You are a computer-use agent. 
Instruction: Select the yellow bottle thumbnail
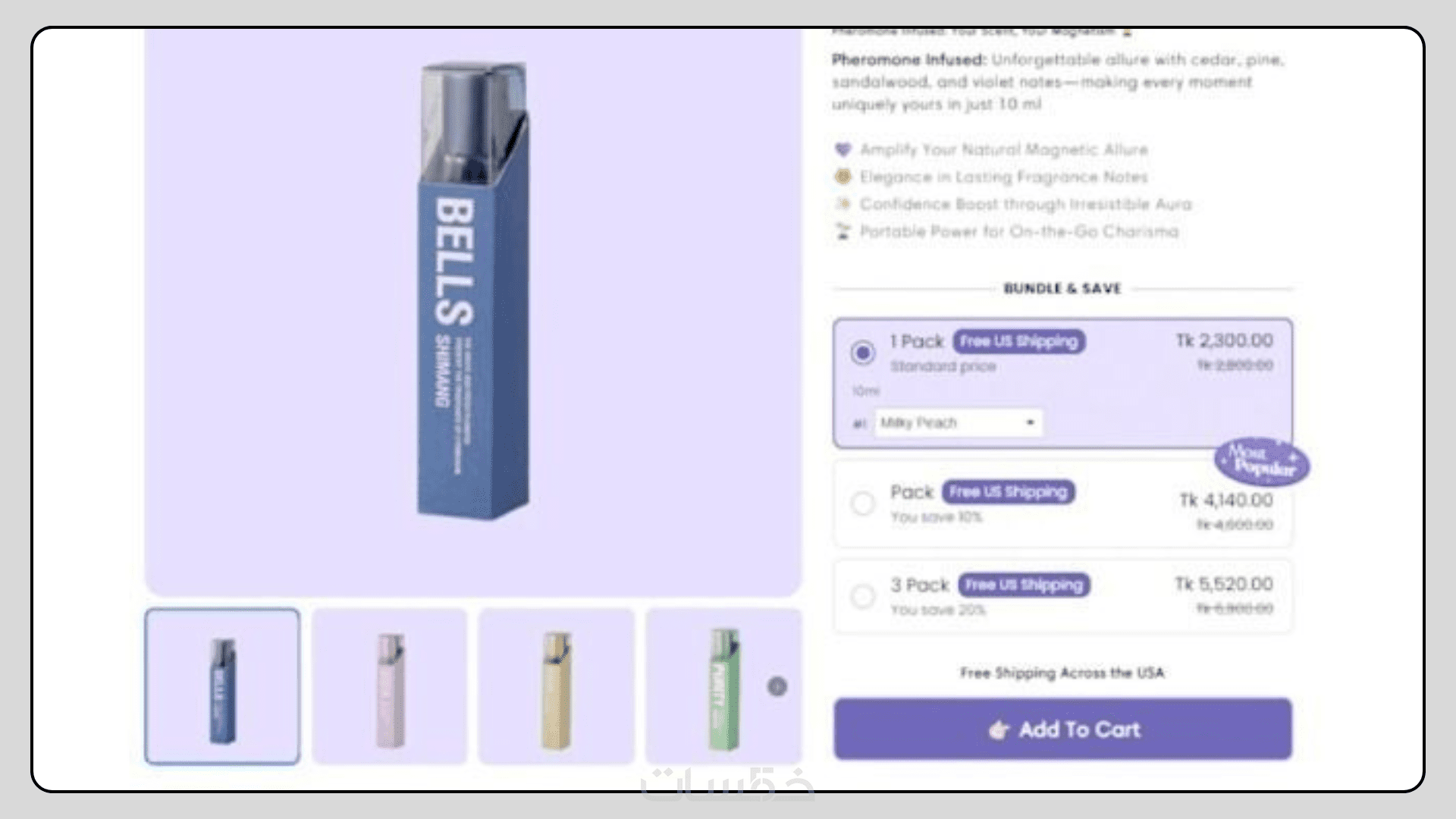[556, 686]
